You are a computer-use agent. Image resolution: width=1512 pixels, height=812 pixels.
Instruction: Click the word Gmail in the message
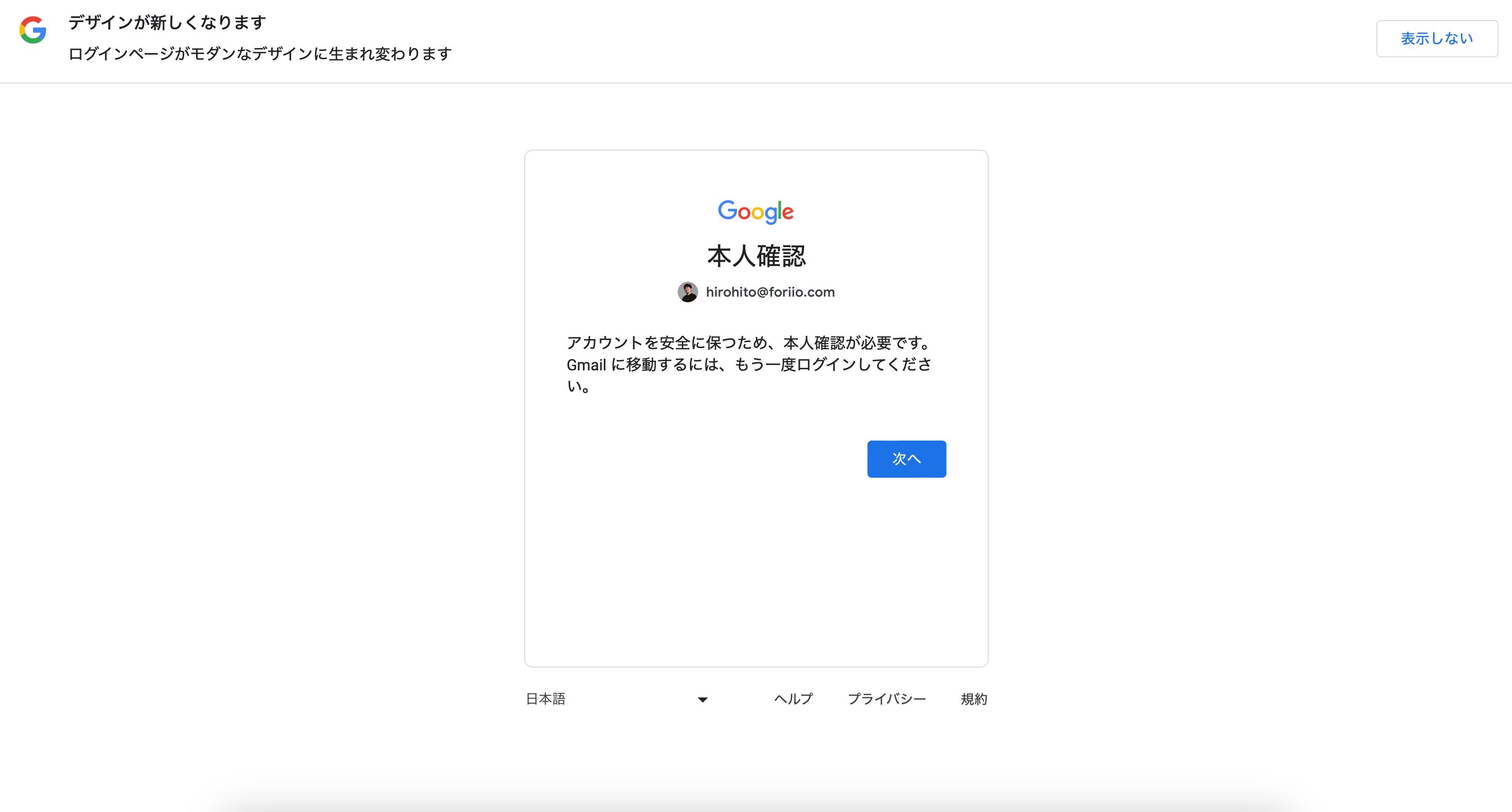pyautogui.click(x=586, y=365)
